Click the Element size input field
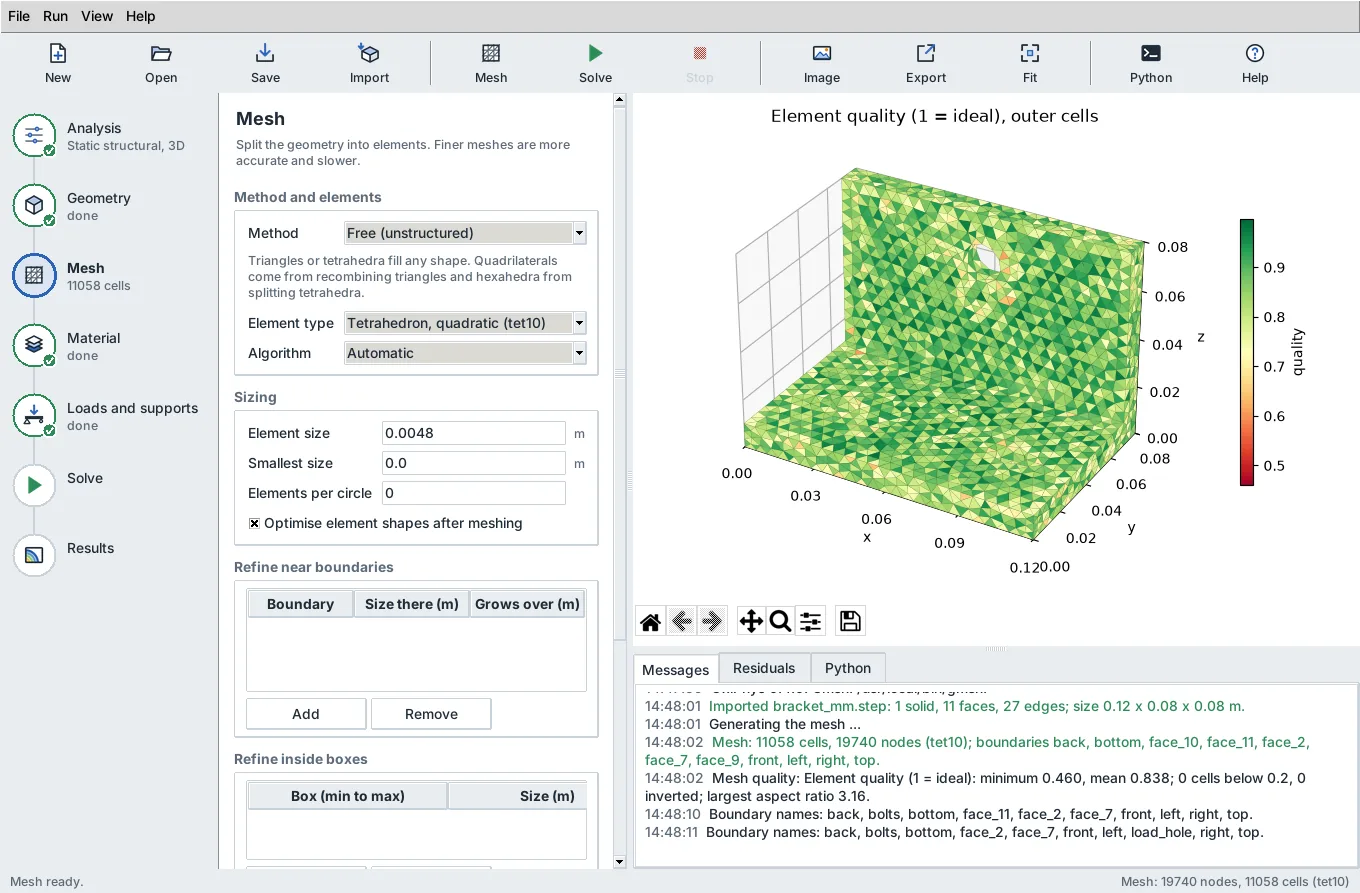Image resolution: width=1360 pixels, height=893 pixels. coord(474,433)
